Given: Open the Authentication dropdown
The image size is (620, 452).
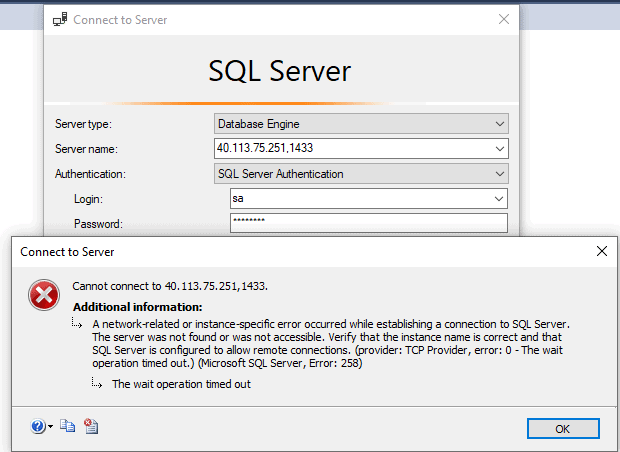Looking at the screenshot, I should click(x=500, y=174).
